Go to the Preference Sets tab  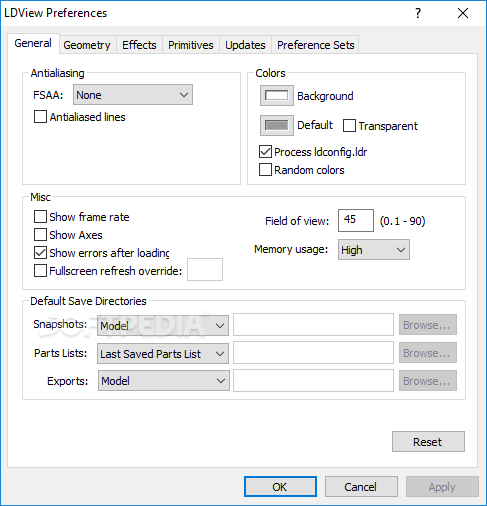tap(316, 45)
